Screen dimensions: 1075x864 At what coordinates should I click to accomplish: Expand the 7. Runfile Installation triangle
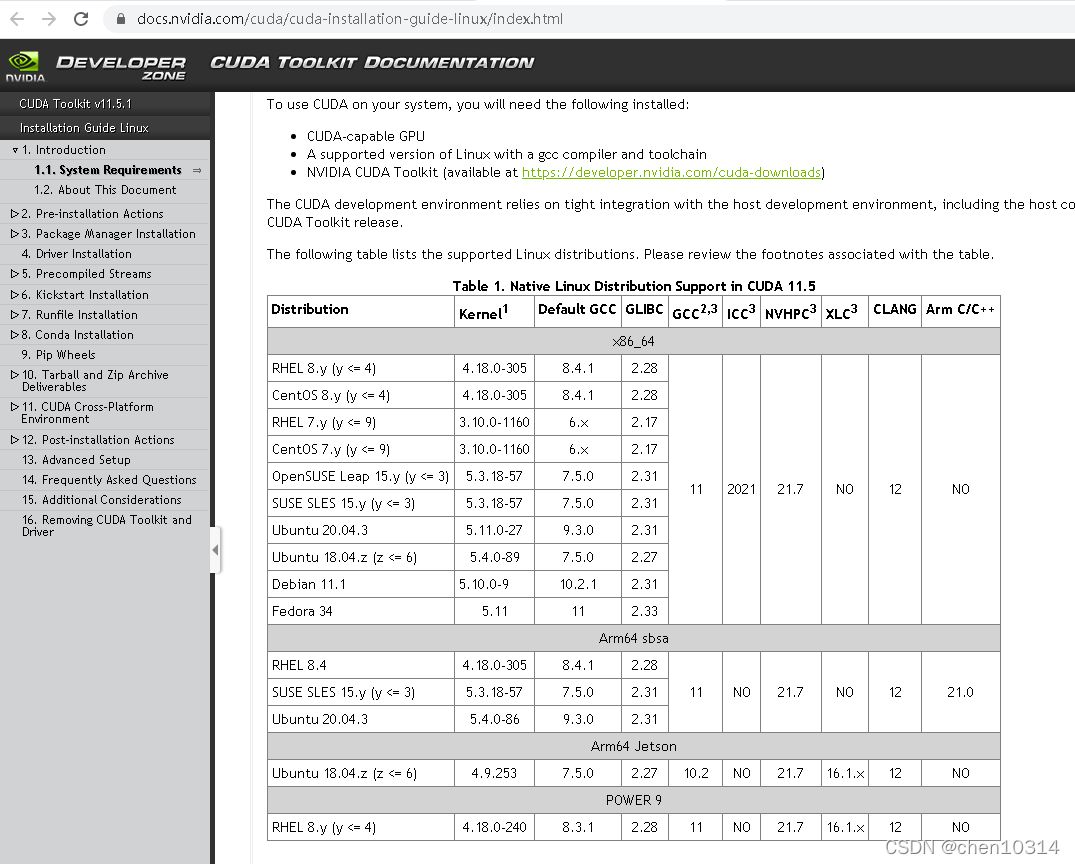[14, 315]
